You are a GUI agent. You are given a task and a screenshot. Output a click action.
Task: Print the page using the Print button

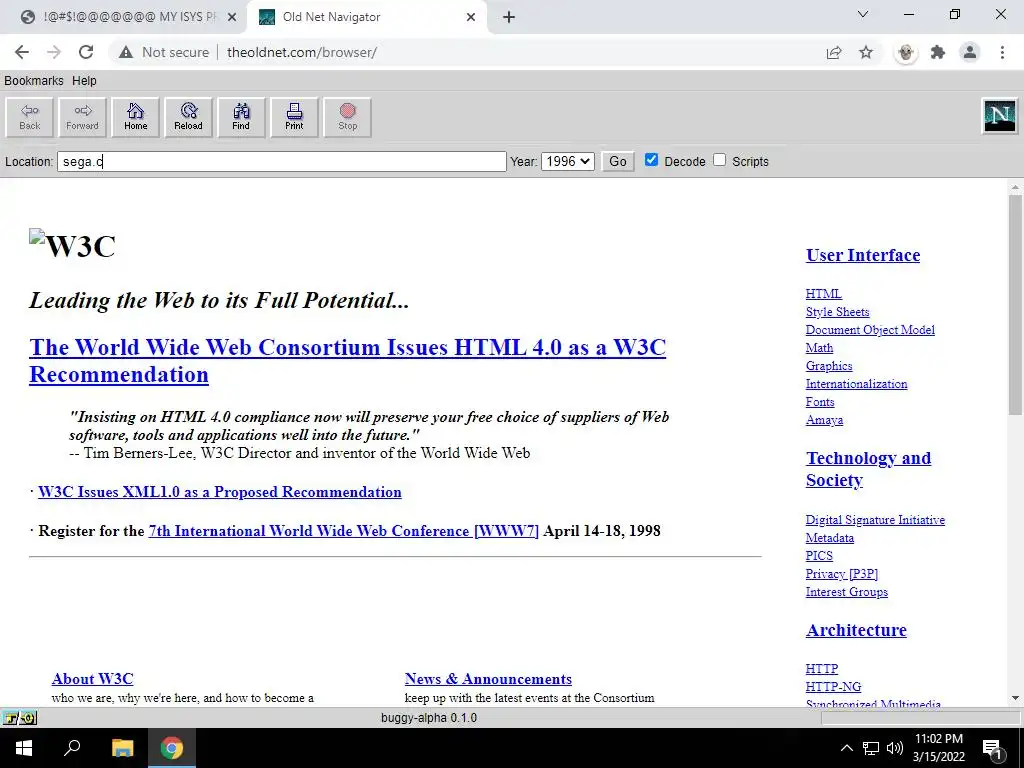tap(294, 118)
